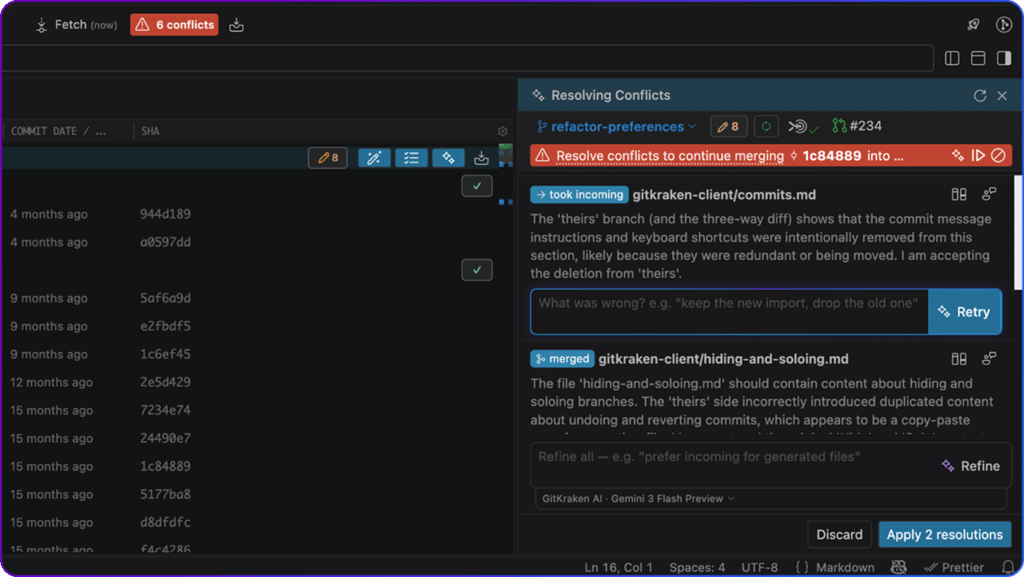Image resolution: width=1024 pixels, height=577 pixels.
Task: Click the Discard button
Action: click(x=839, y=535)
